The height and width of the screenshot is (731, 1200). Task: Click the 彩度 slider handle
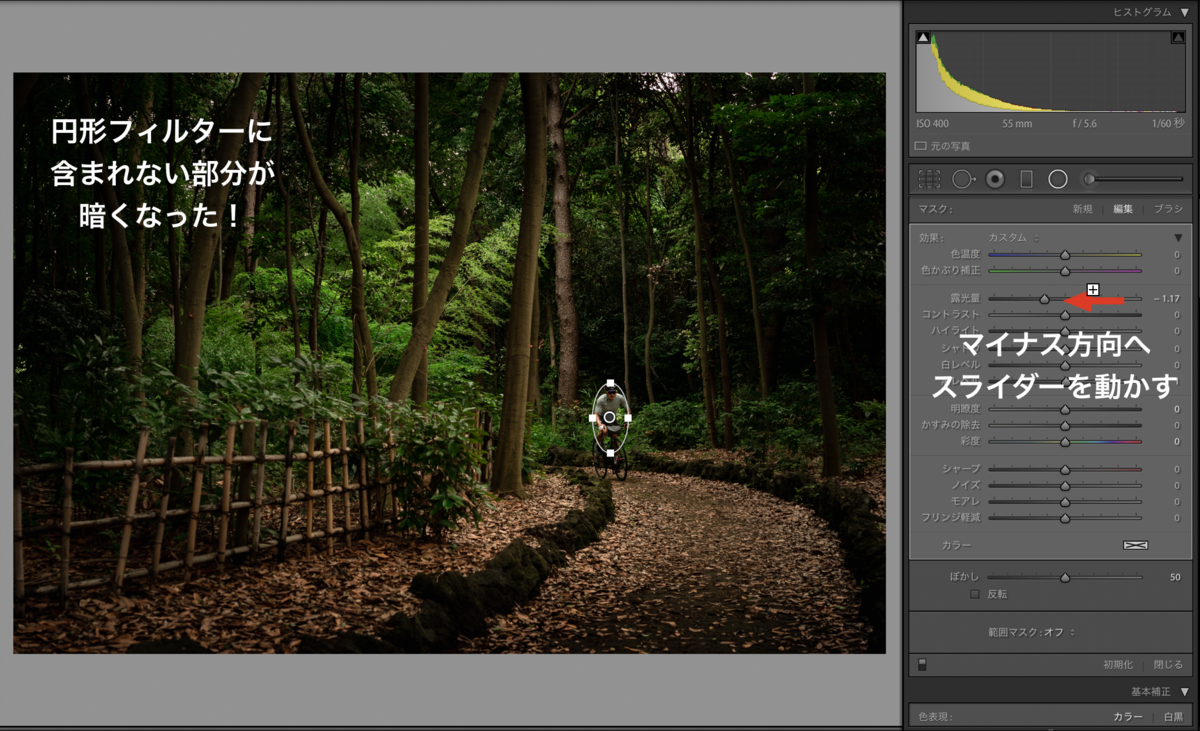pyautogui.click(x=1065, y=442)
